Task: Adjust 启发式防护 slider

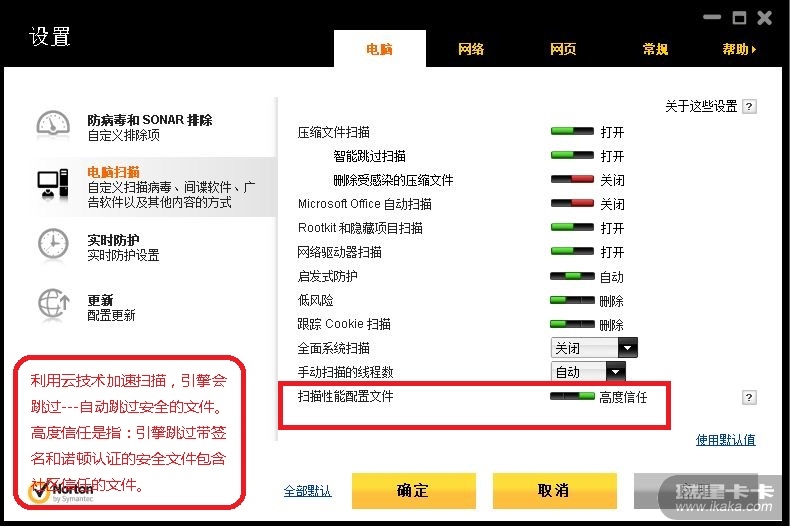Action: [572, 276]
